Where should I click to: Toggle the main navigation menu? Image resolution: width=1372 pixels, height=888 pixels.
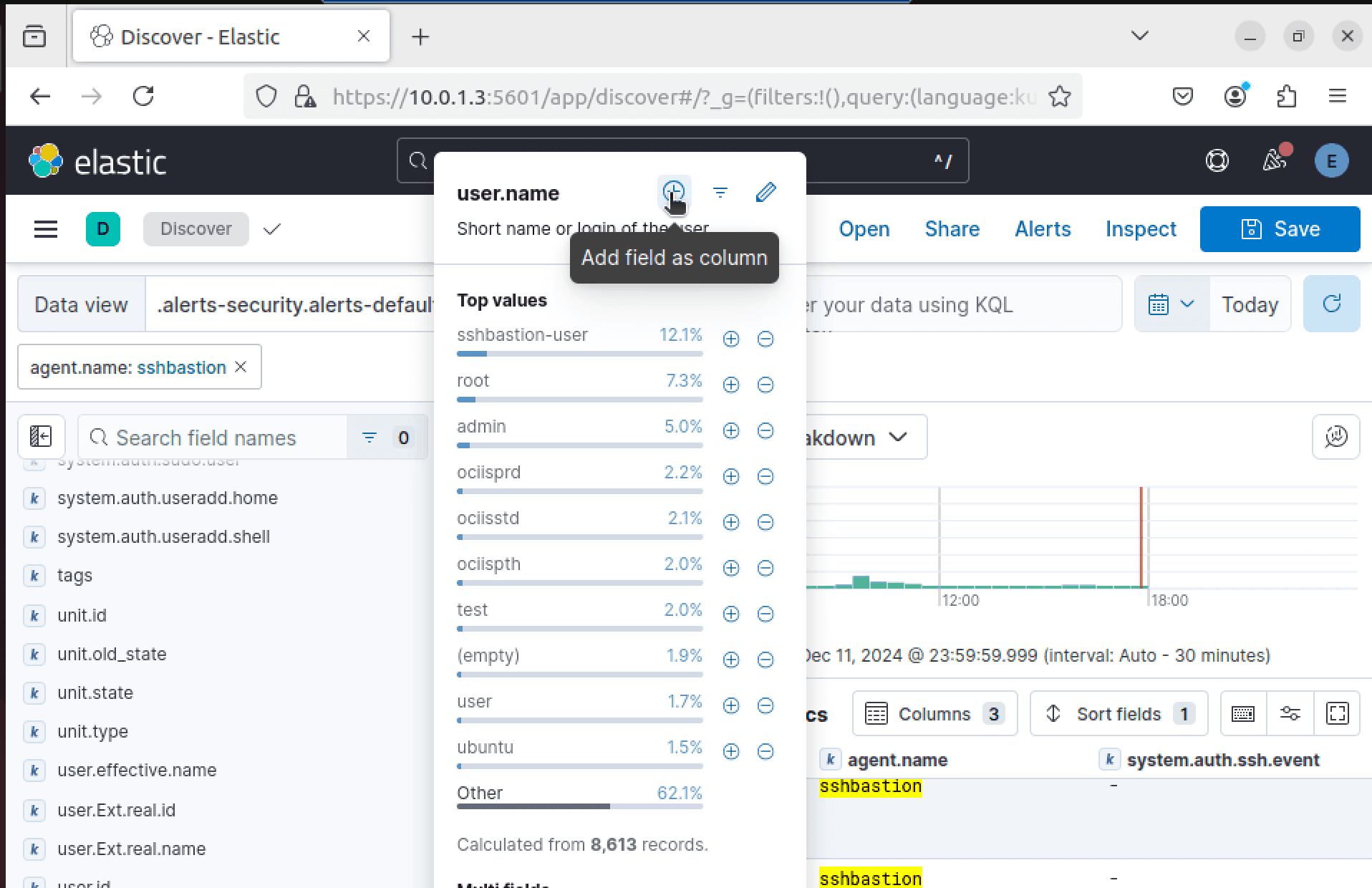[x=46, y=229]
